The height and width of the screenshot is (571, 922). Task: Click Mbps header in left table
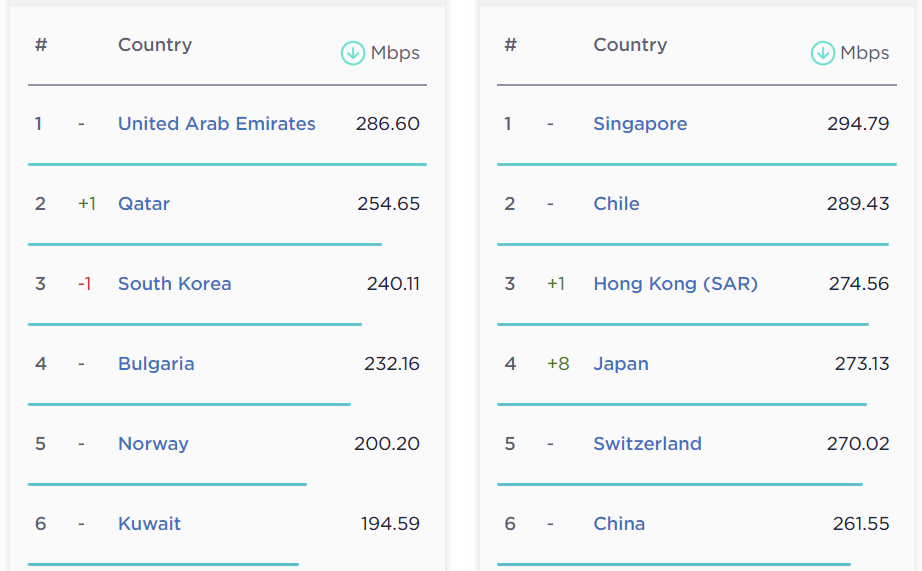click(x=395, y=53)
